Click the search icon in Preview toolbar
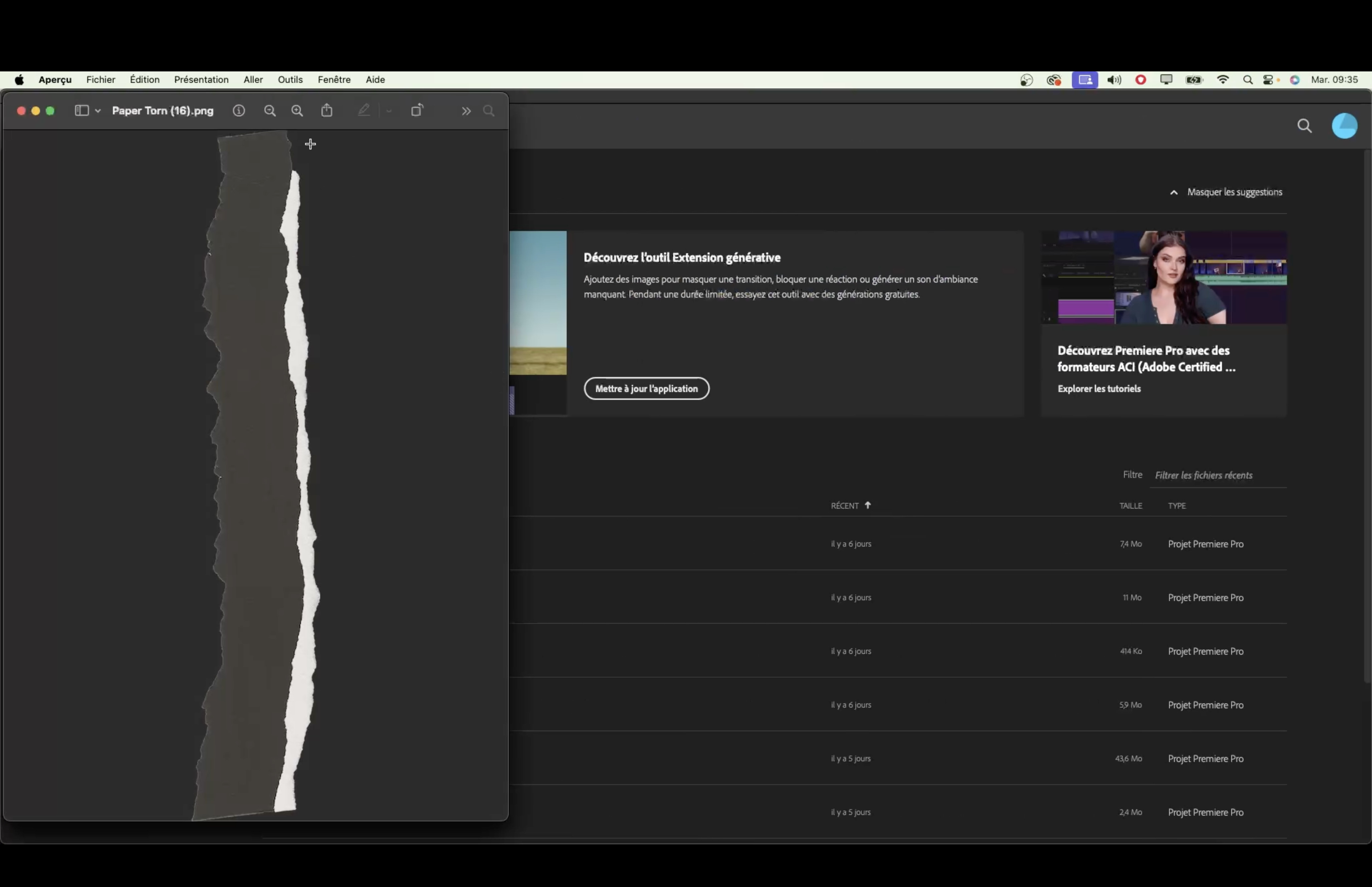 click(x=489, y=110)
